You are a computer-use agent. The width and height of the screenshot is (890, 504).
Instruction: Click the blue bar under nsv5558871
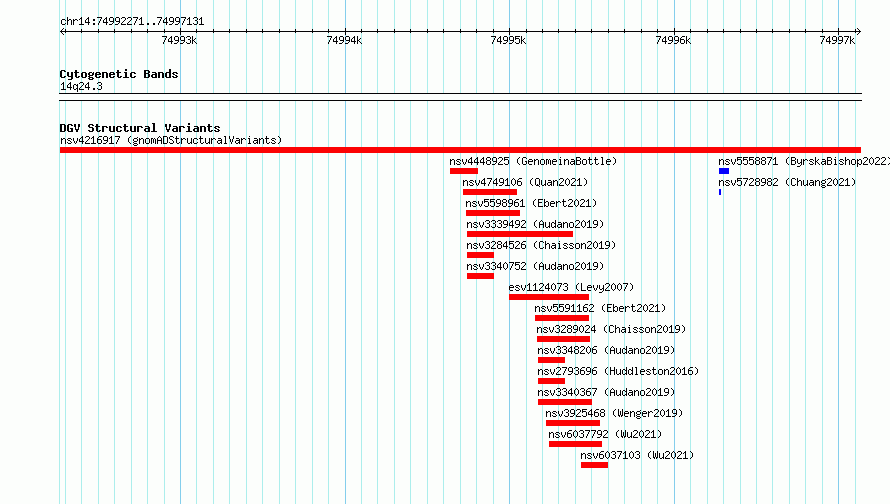(x=724, y=171)
